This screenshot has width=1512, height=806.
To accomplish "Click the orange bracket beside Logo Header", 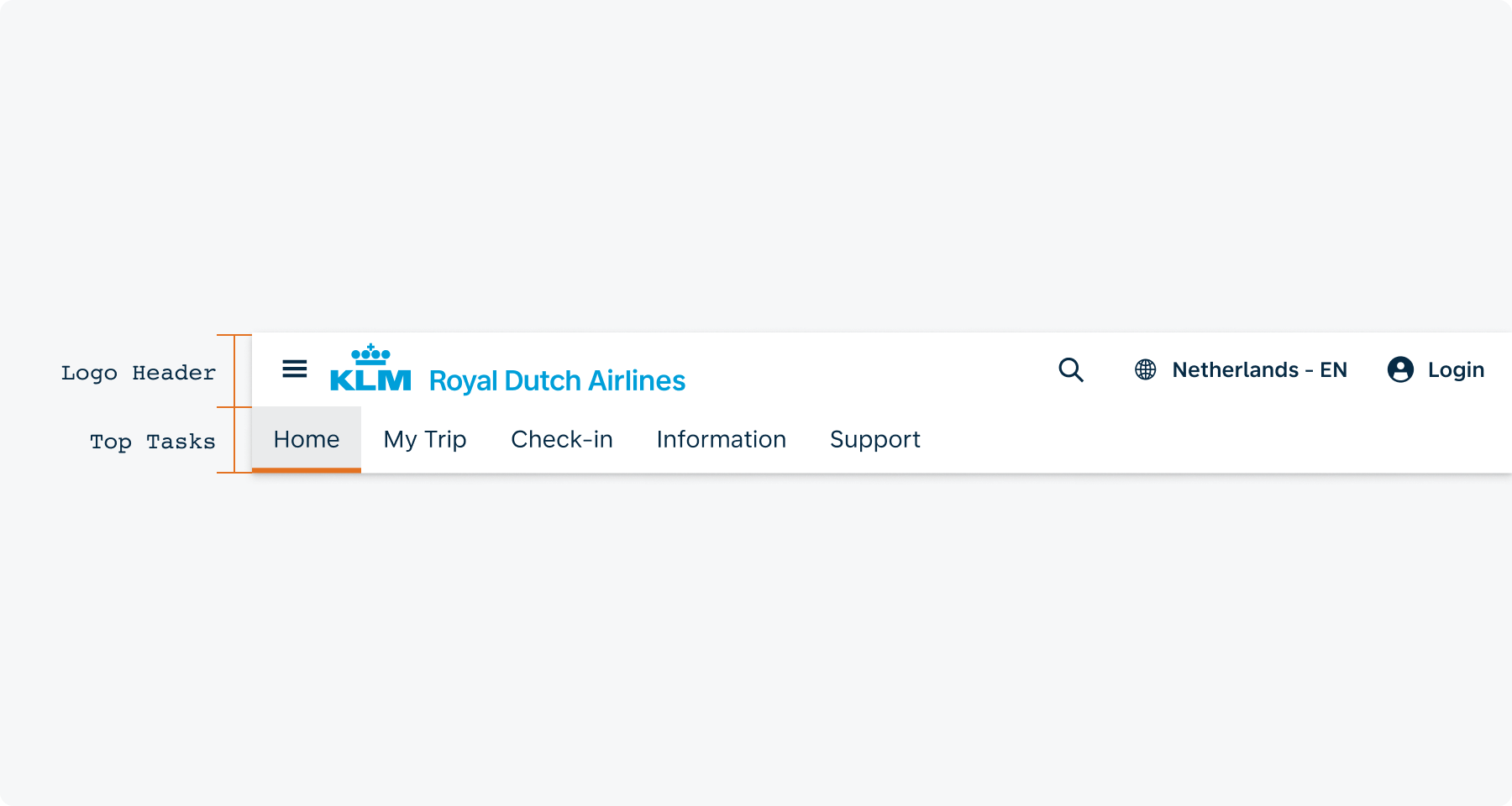I will [234, 371].
